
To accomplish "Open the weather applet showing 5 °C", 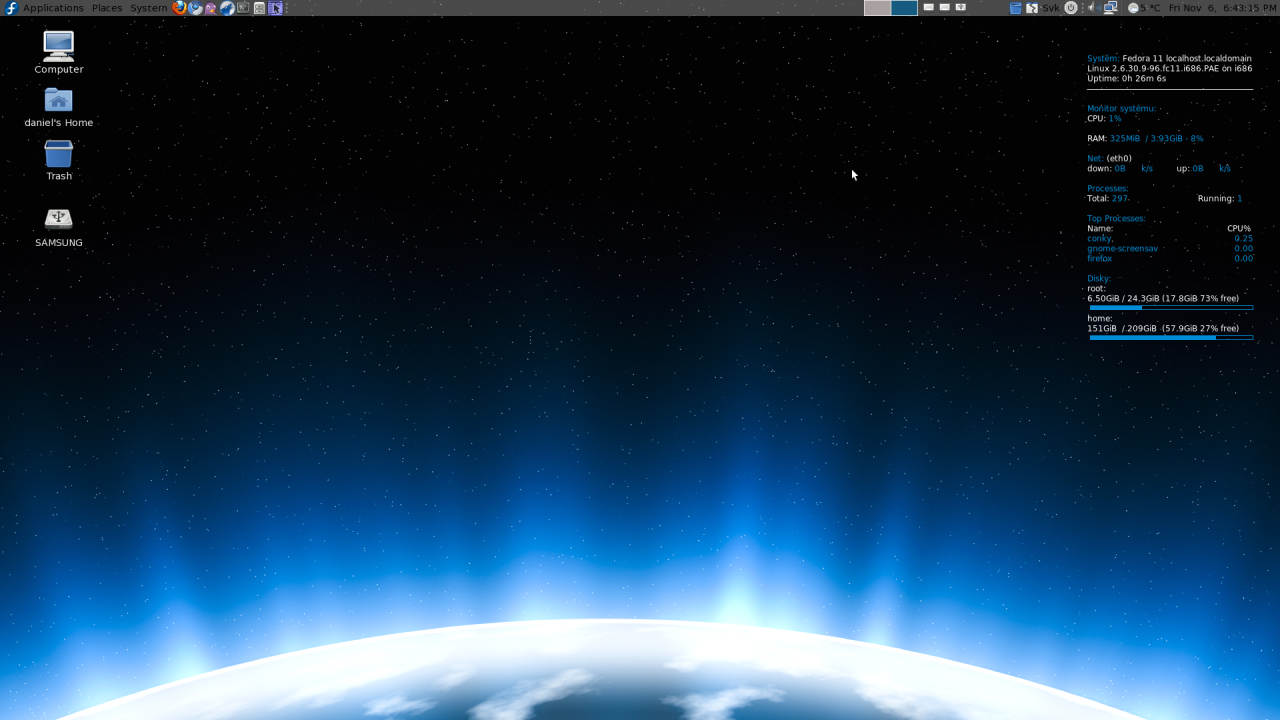I will click(x=1144, y=8).
